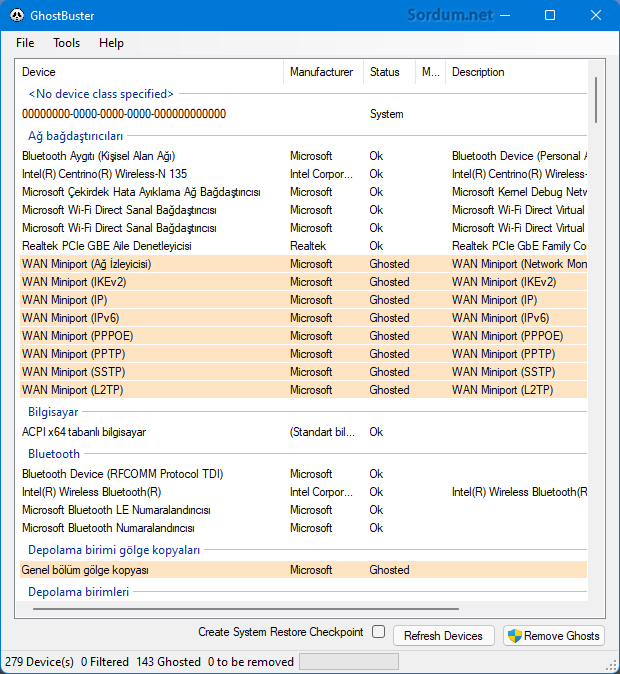Select ACPI x64 tabanlı bilgisayar row

click(304, 432)
